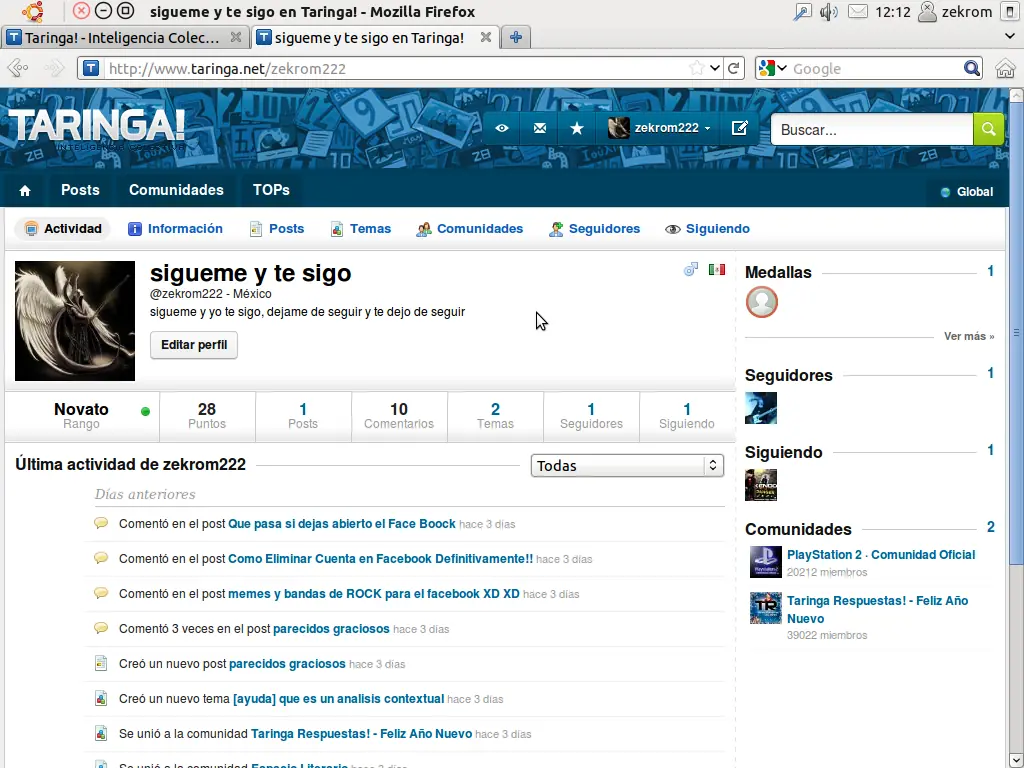Viewport: 1024px width, 768px height.
Task: Open Posts in the main navigation bar
Action: [80, 190]
